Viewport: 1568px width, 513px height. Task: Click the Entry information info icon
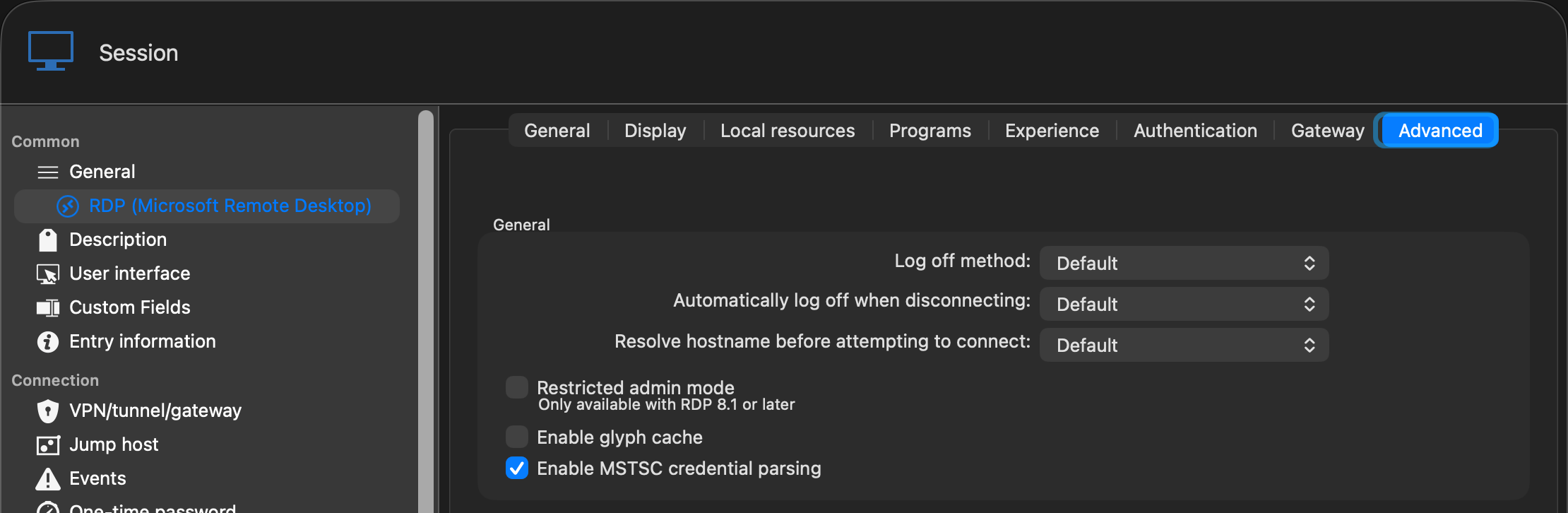[x=48, y=341]
